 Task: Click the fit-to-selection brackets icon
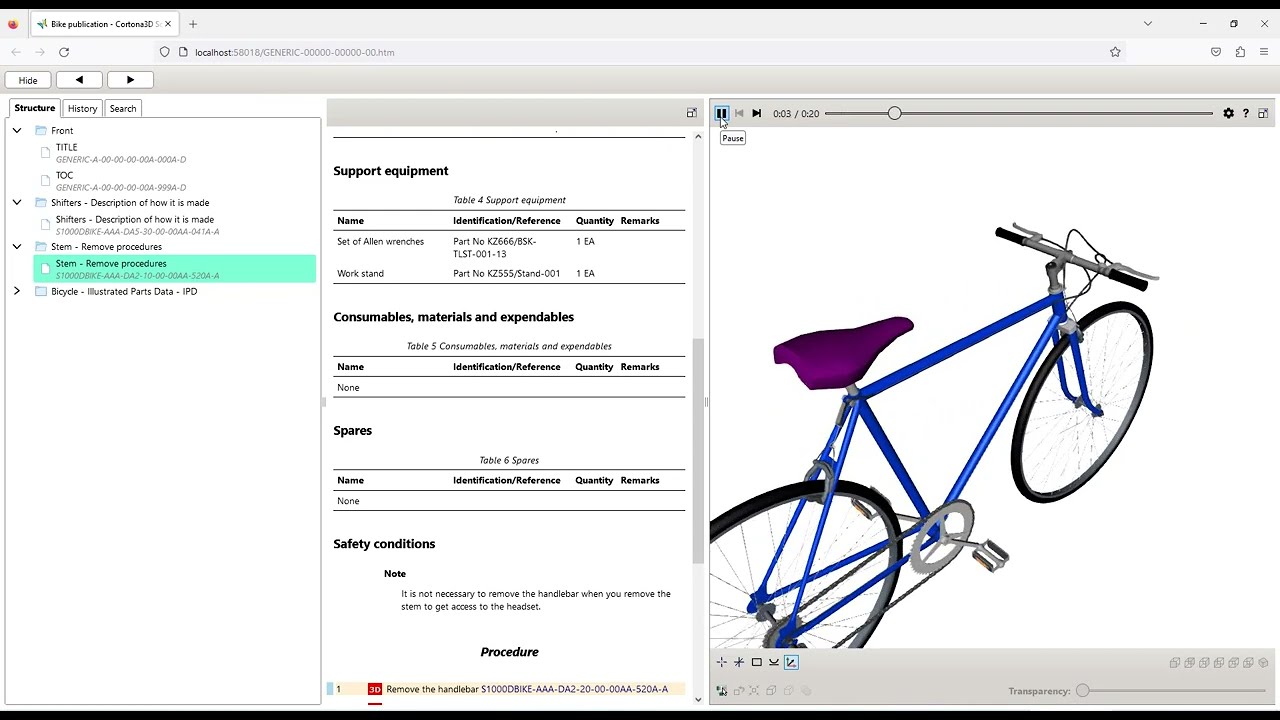pos(754,691)
